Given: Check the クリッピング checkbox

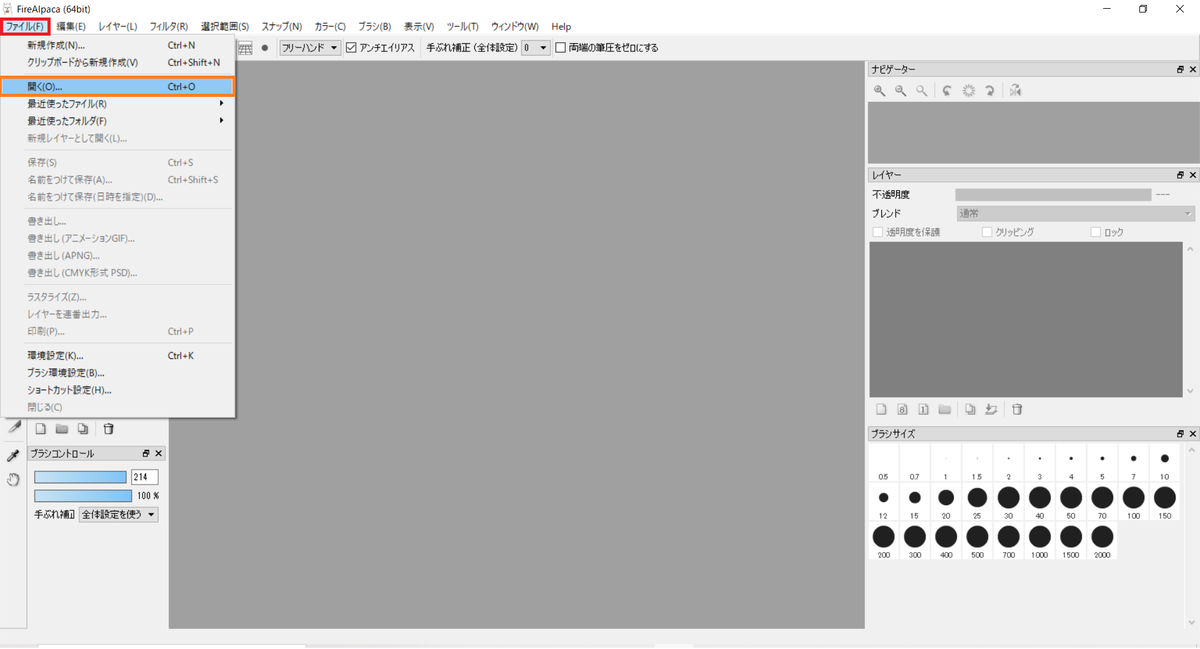Looking at the screenshot, I should pos(987,232).
